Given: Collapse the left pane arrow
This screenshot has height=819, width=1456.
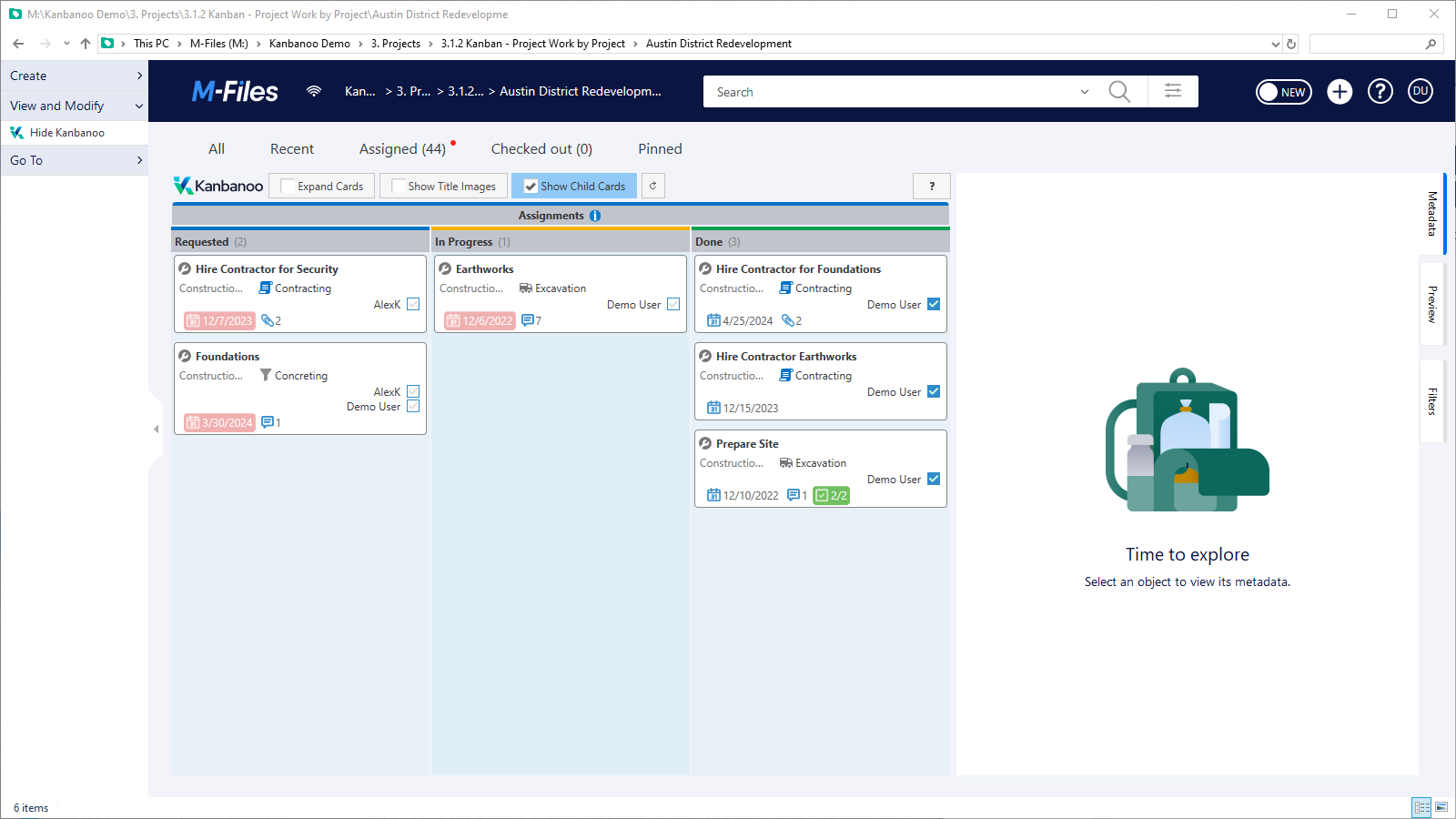Looking at the screenshot, I should click(x=156, y=429).
